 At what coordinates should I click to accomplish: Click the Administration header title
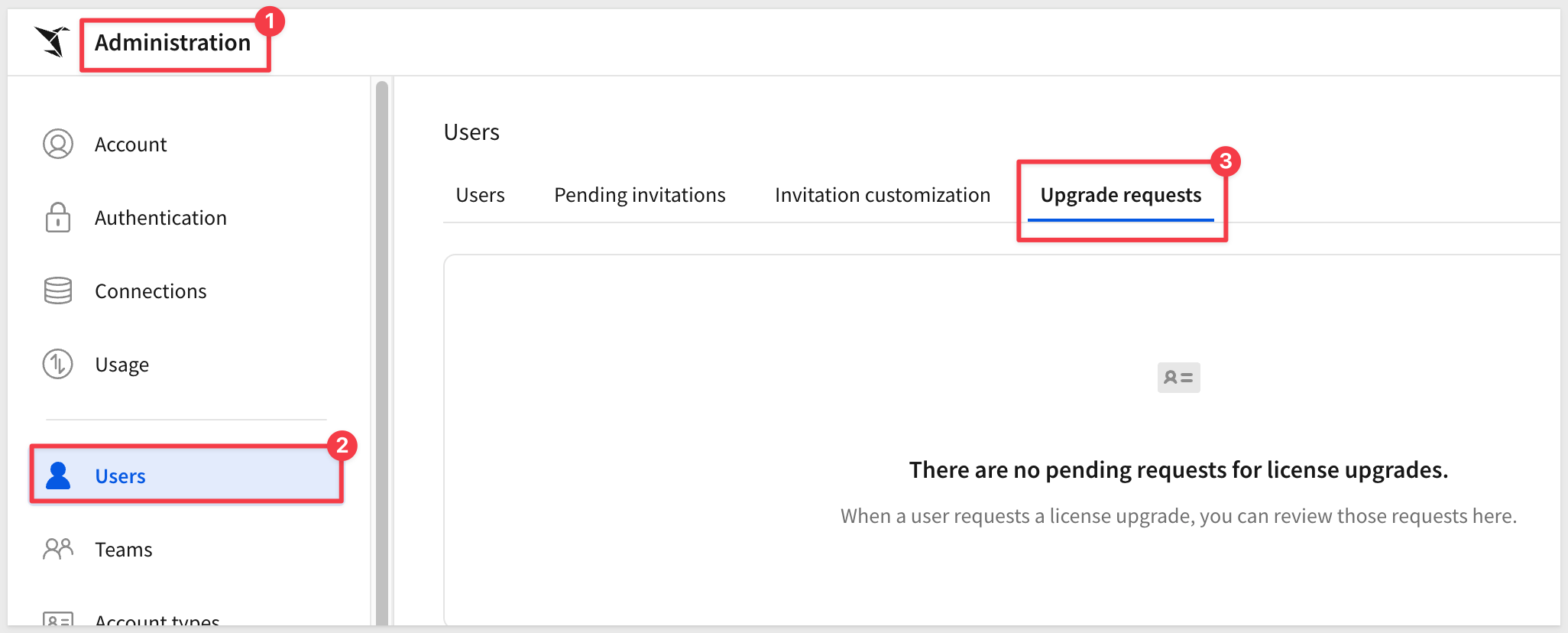click(x=173, y=43)
